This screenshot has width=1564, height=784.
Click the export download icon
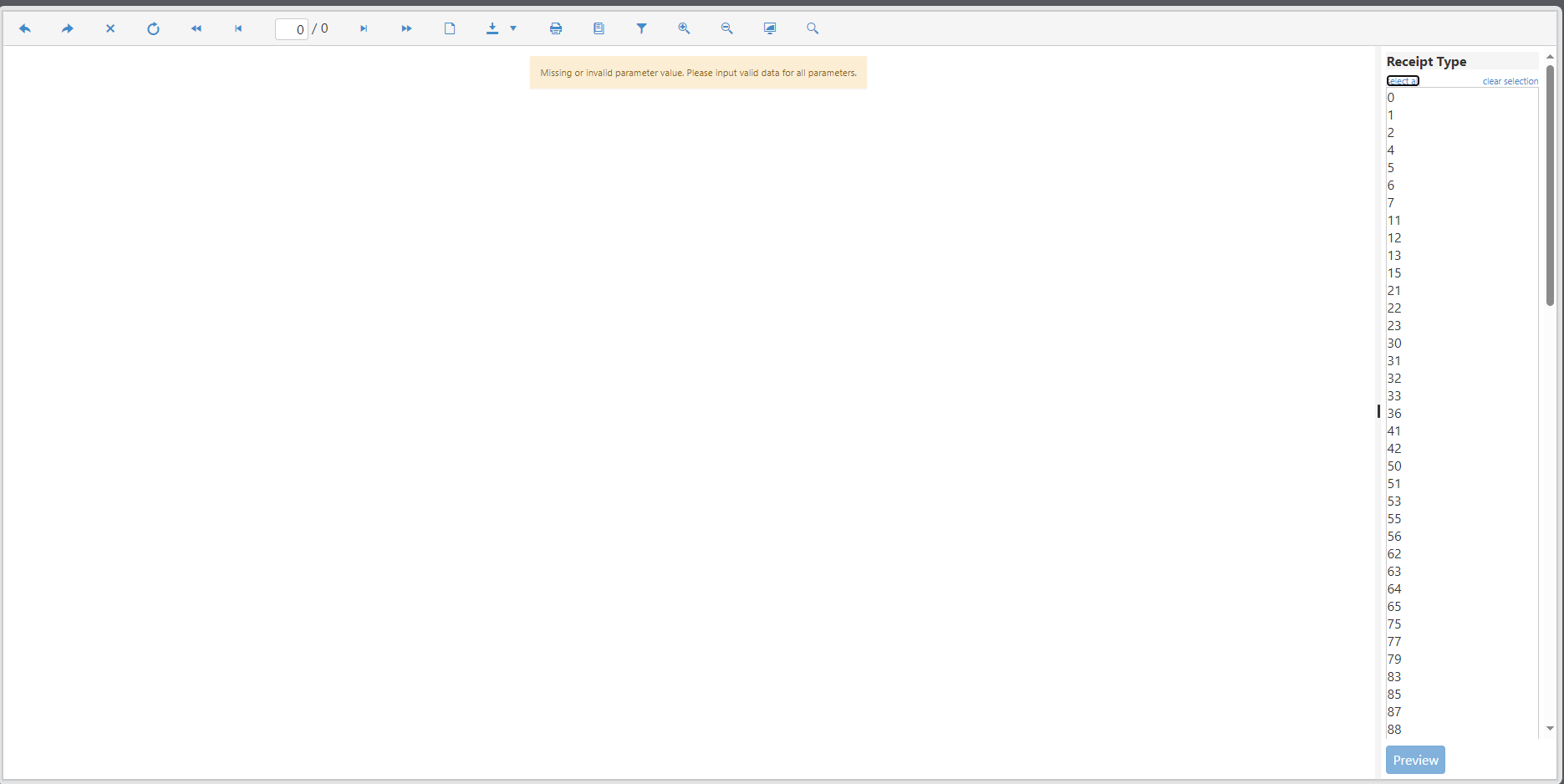(492, 28)
